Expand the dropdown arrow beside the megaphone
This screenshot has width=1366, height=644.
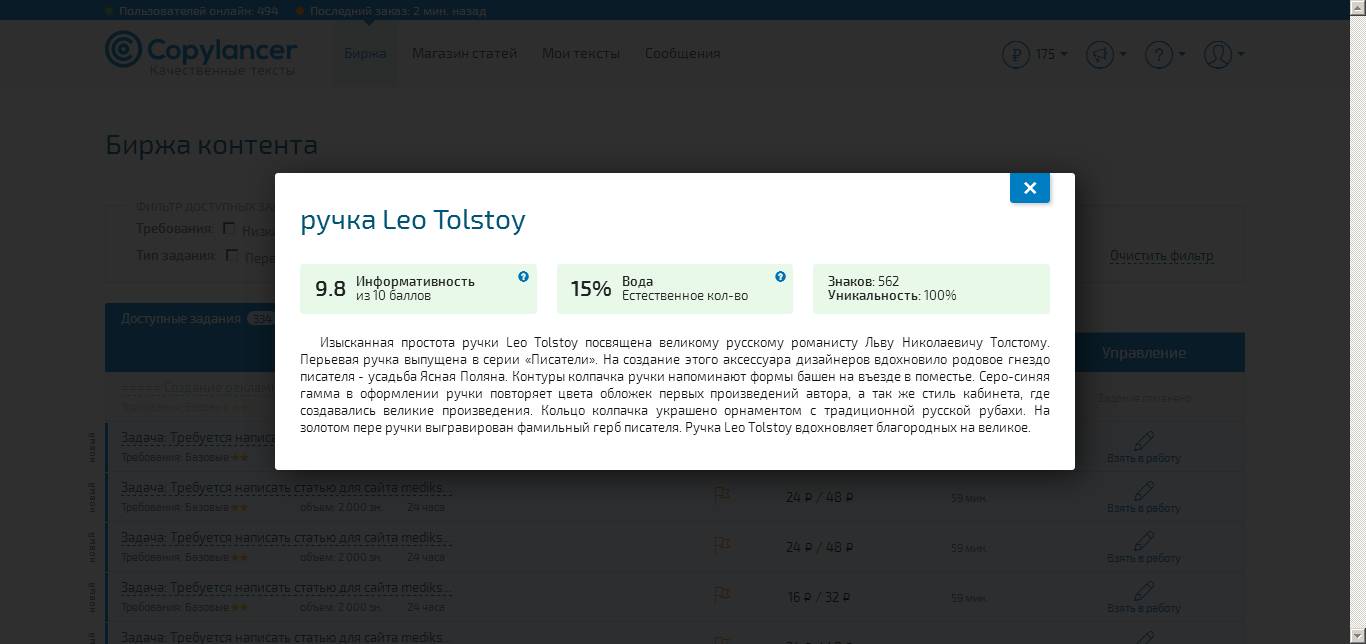(x=1123, y=54)
